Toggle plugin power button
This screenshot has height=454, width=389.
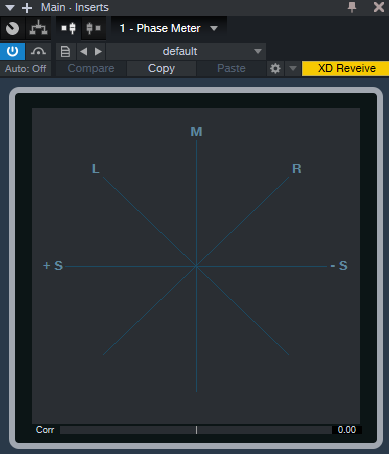pos(12,51)
